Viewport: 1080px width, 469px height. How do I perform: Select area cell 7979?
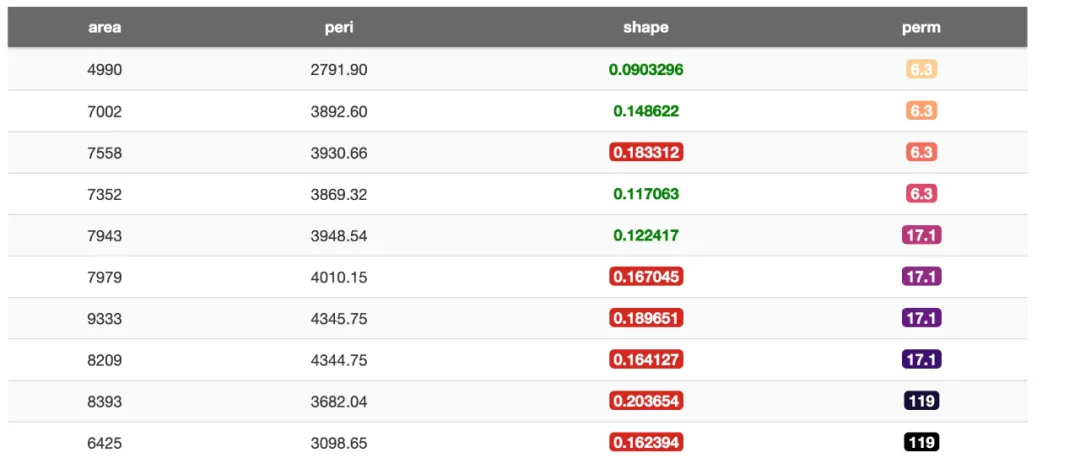[105, 277]
